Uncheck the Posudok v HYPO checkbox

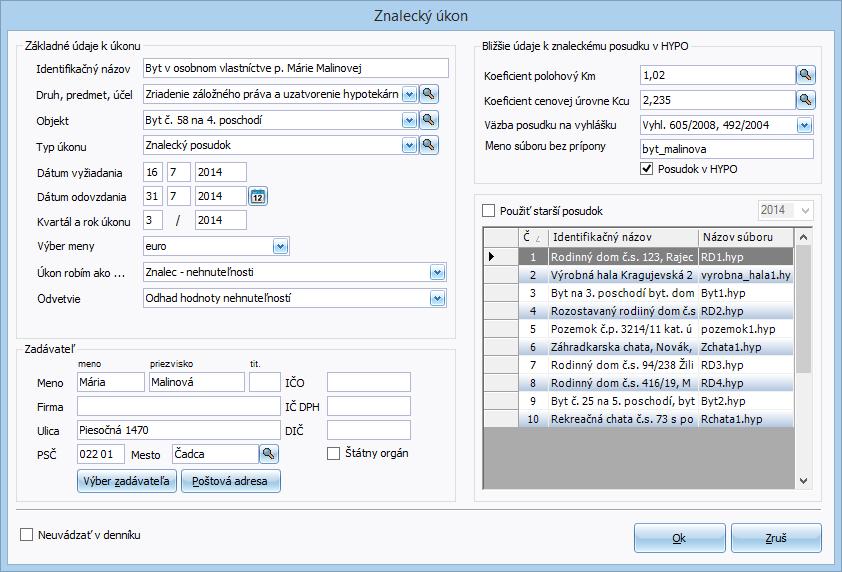pos(647,169)
